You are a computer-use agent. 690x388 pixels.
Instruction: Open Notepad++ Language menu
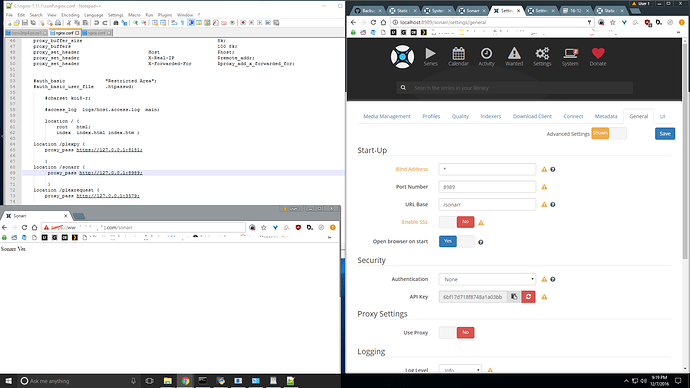[93, 15]
